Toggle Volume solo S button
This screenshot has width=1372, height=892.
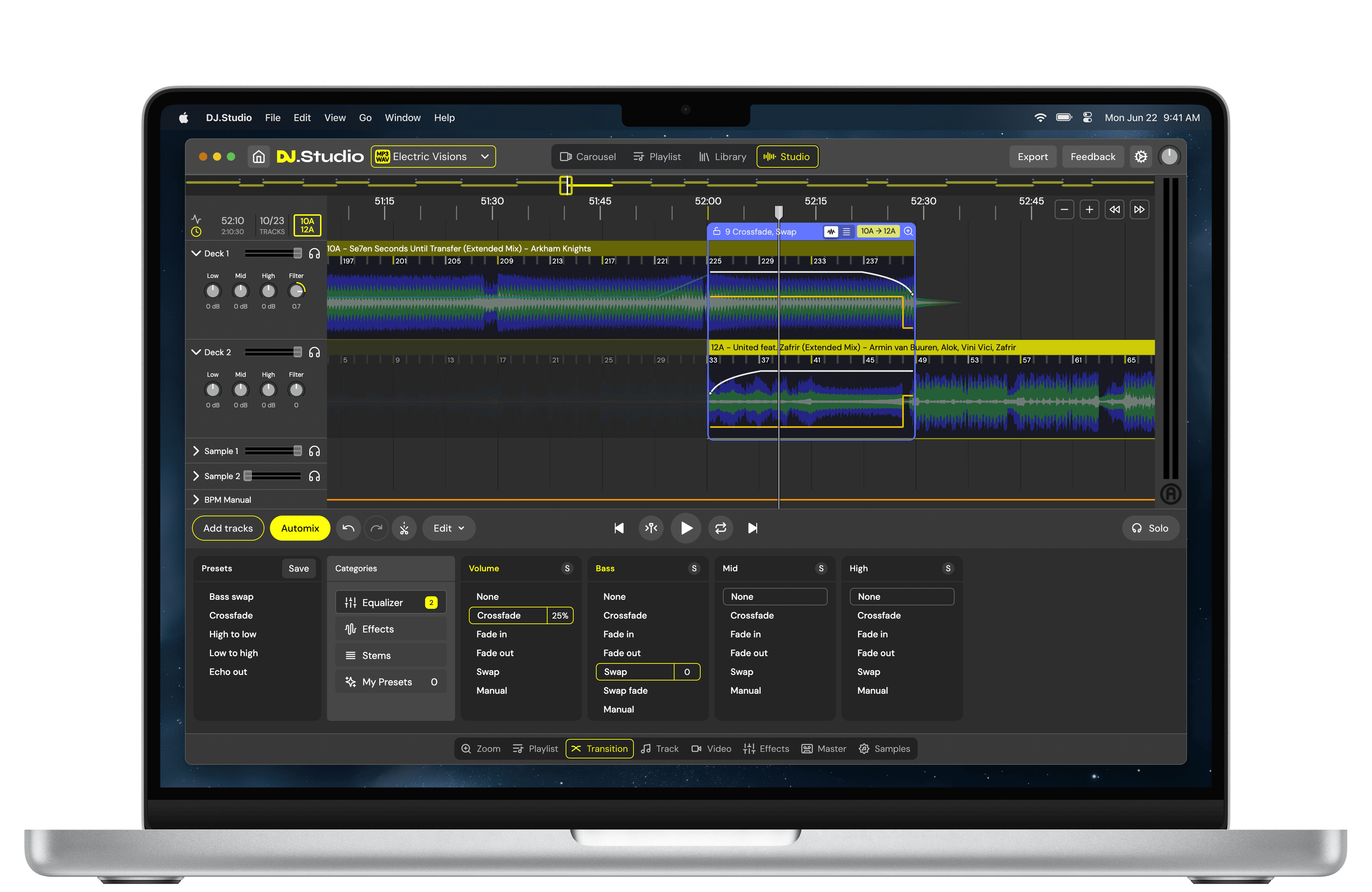coord(567,568)
